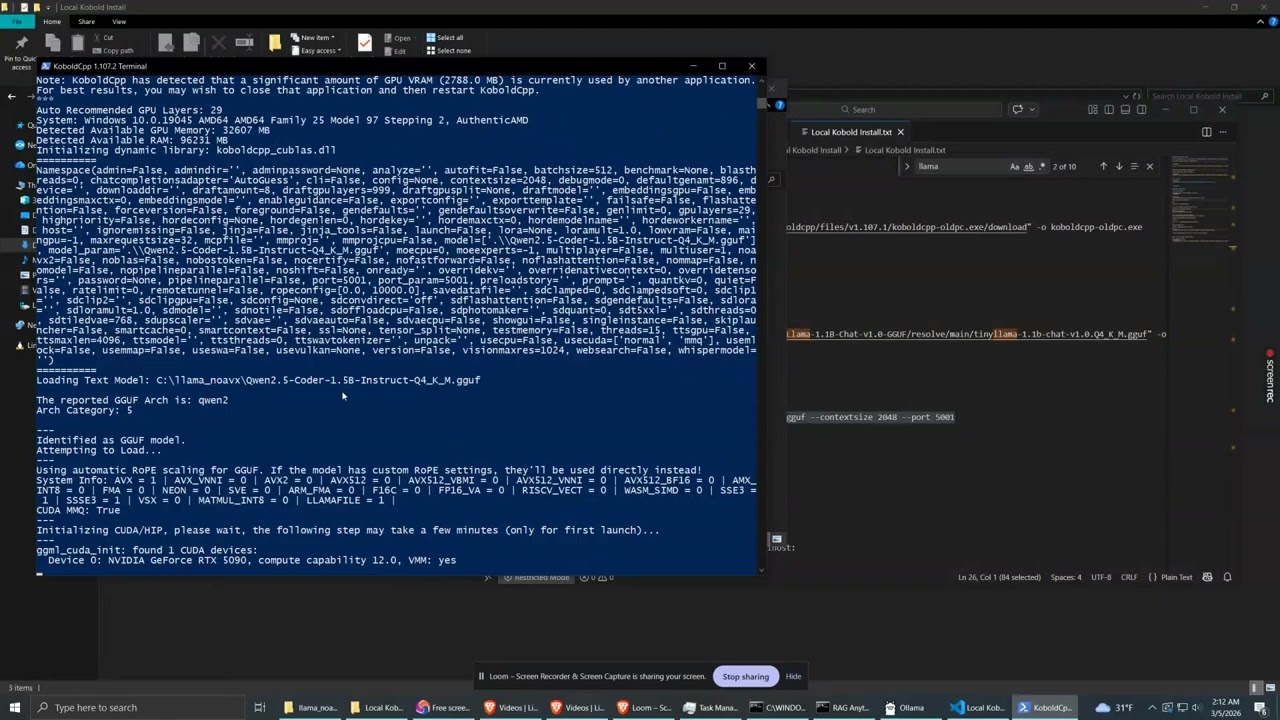Click the Explorer details view icon
Image resolution: width=1280 pixels, height=720 pixels.
(x=1256, y=687)
